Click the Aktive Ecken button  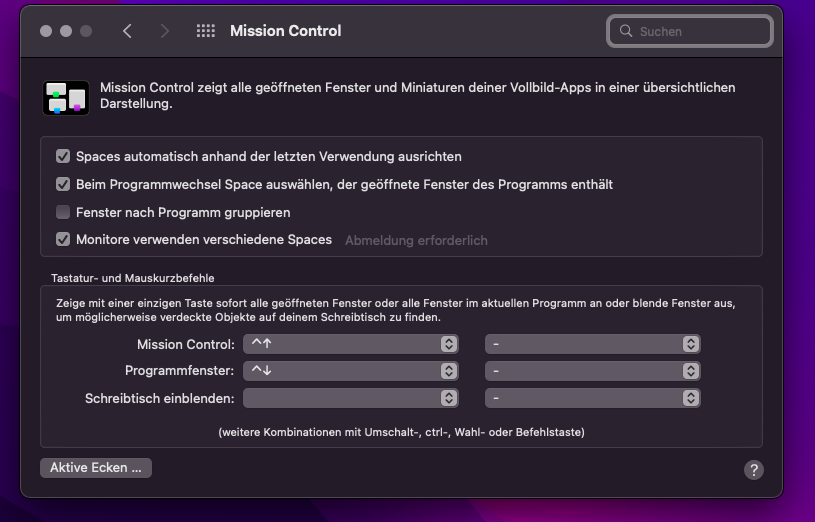click(x=96, y=468)
